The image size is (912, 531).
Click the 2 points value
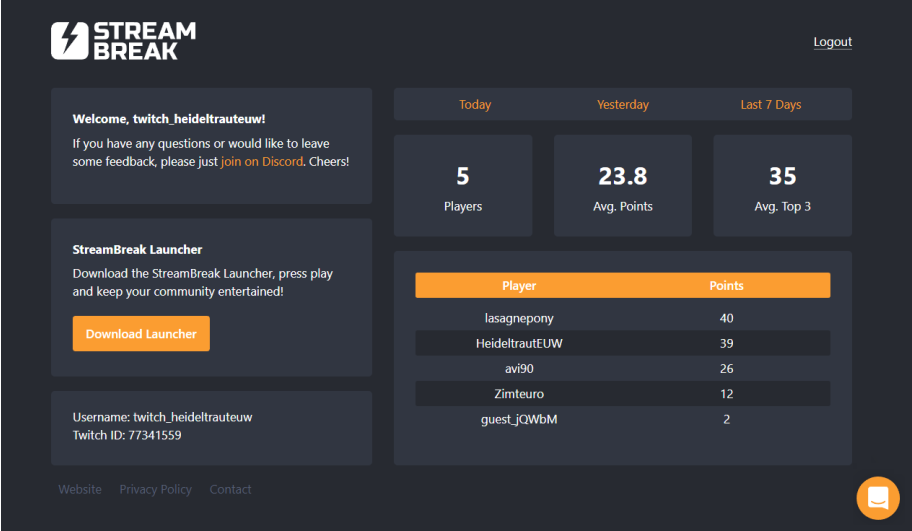pos(726,419)
